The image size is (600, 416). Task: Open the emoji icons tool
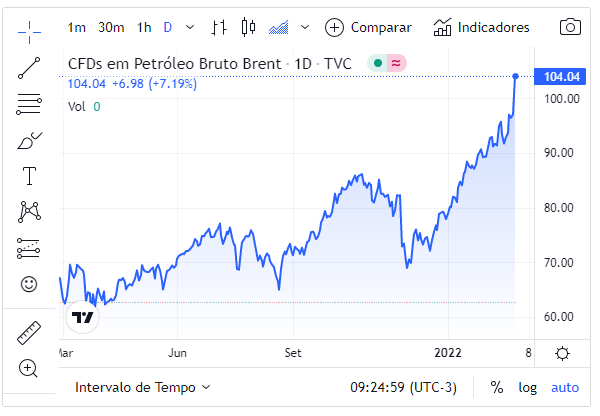pyautogui.click(x=29, y=284)
